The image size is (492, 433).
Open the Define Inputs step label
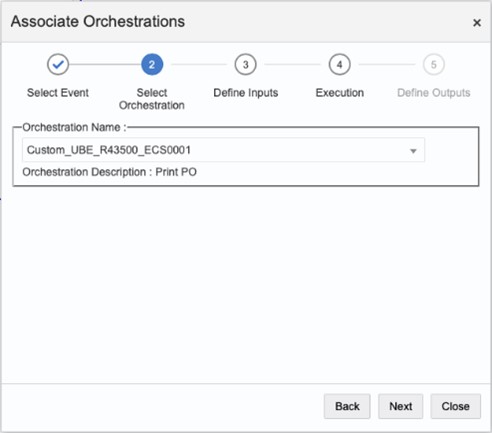[x=246, y=93]
